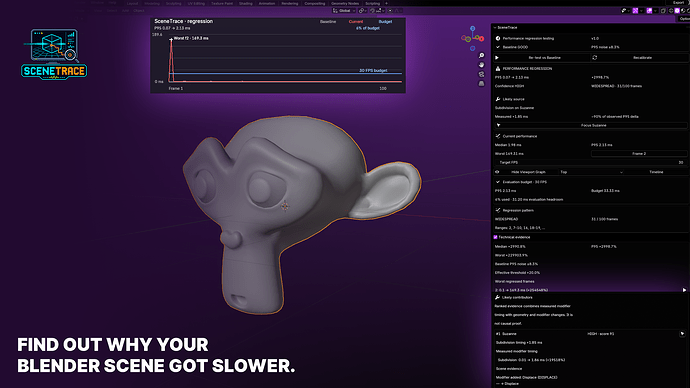Switch to the Scripting workspace tab
Viewport: 690px width, 388px height.
click(373, 4)
